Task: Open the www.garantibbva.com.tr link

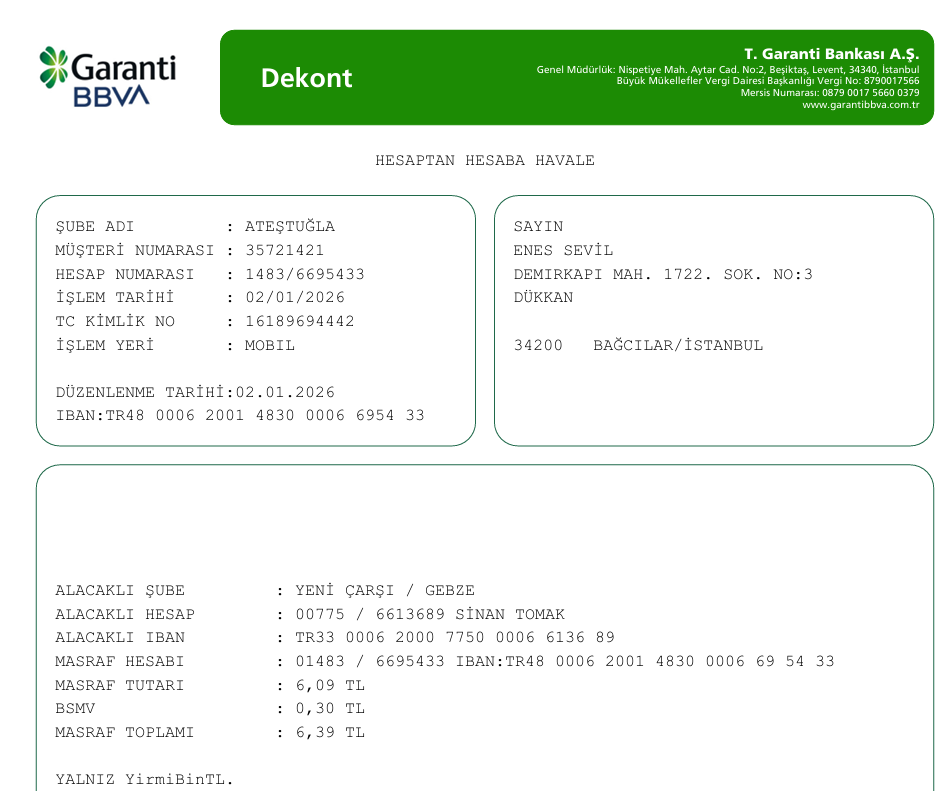Action: 860,105
